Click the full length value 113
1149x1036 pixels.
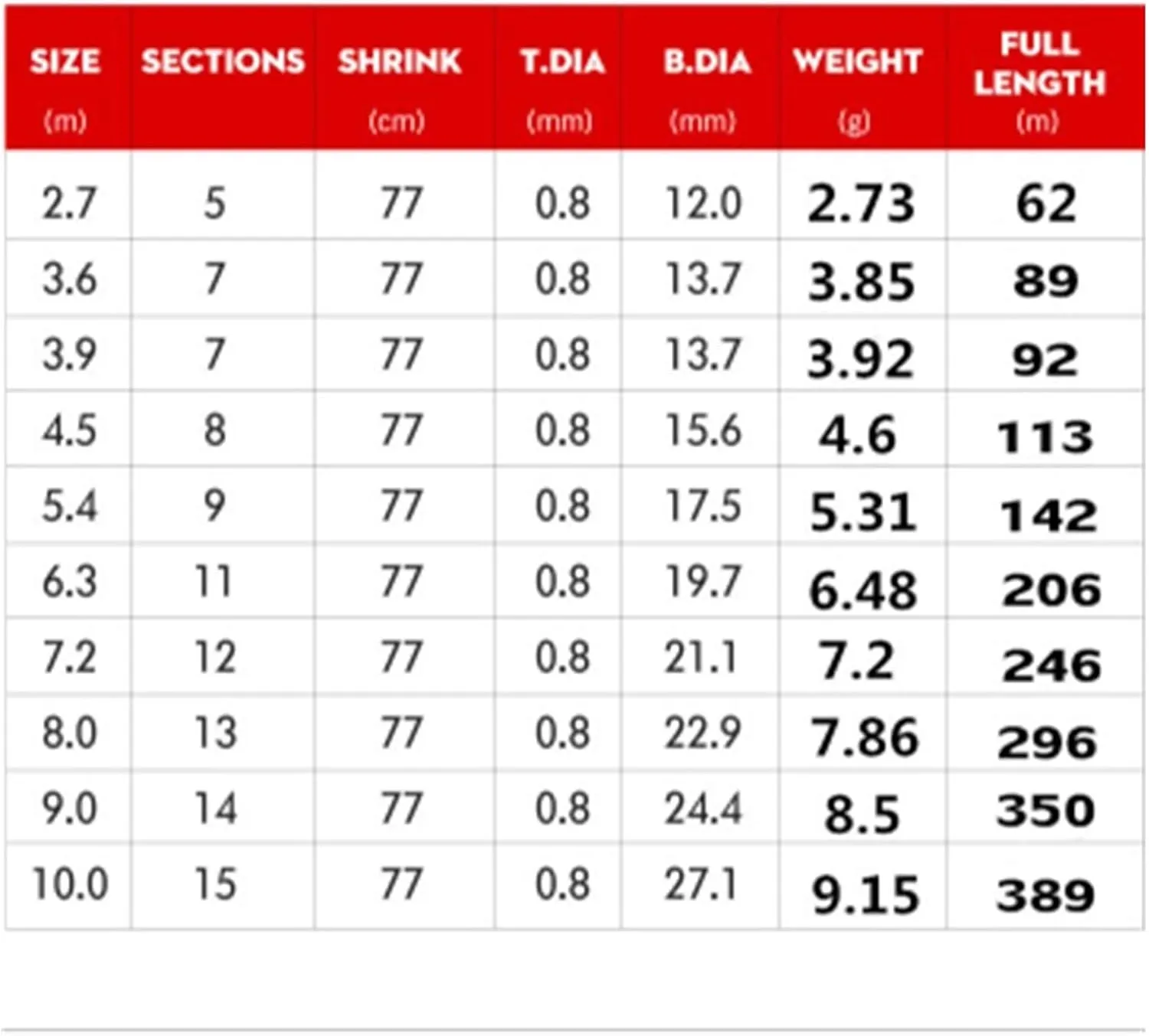(1046, 437)
